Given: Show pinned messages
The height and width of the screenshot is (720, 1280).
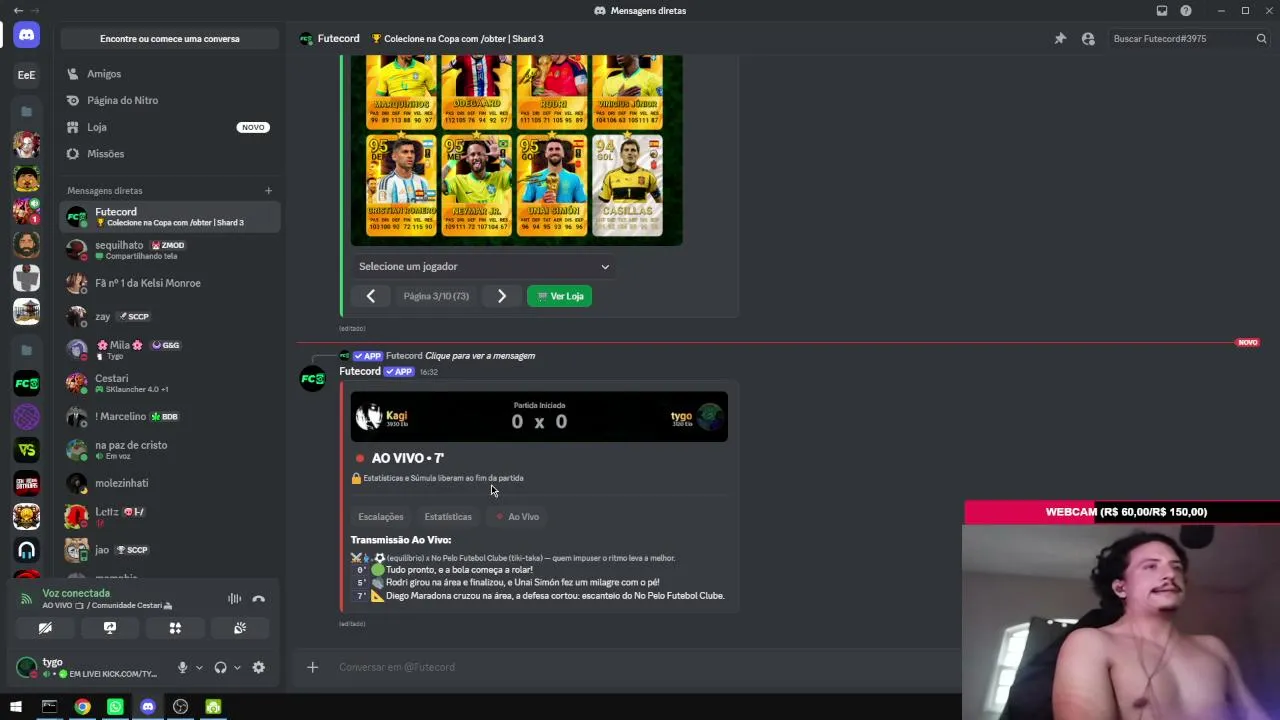Looking at the screenshot, I should click(x=1060, y=39).
